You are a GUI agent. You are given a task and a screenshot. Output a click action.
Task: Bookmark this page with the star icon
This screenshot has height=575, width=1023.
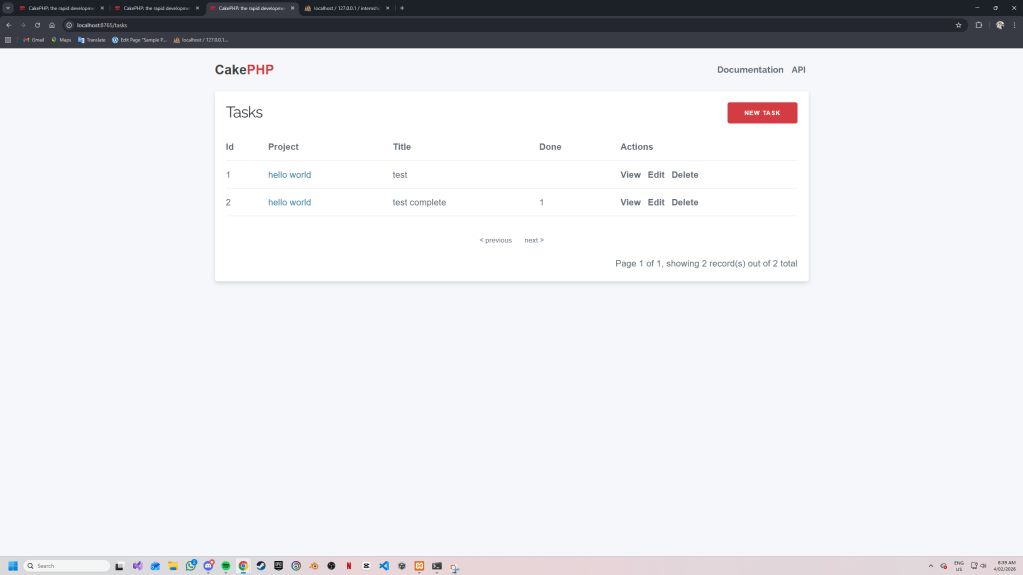click(958, 25)
